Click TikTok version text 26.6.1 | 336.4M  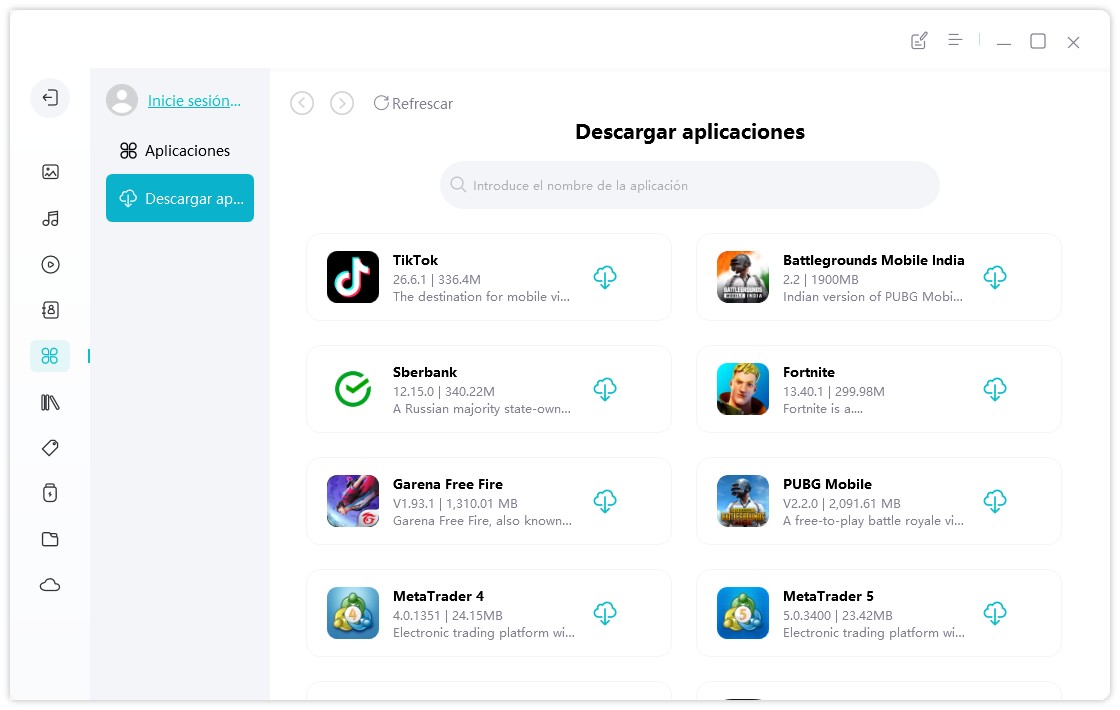[x=436, y=279]
